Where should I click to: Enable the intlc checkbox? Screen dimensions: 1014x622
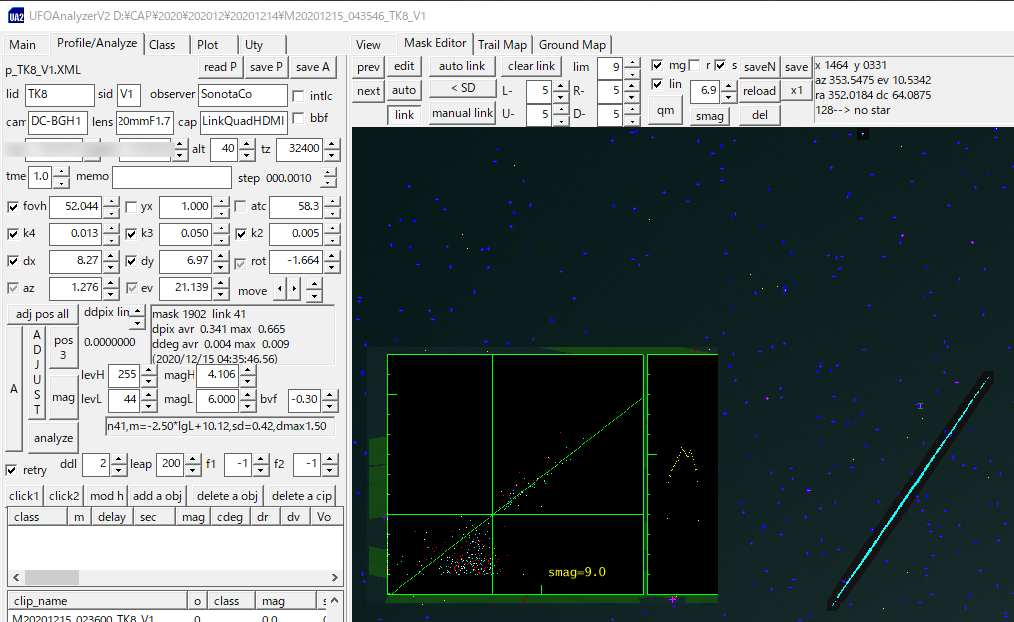[298, 96]
